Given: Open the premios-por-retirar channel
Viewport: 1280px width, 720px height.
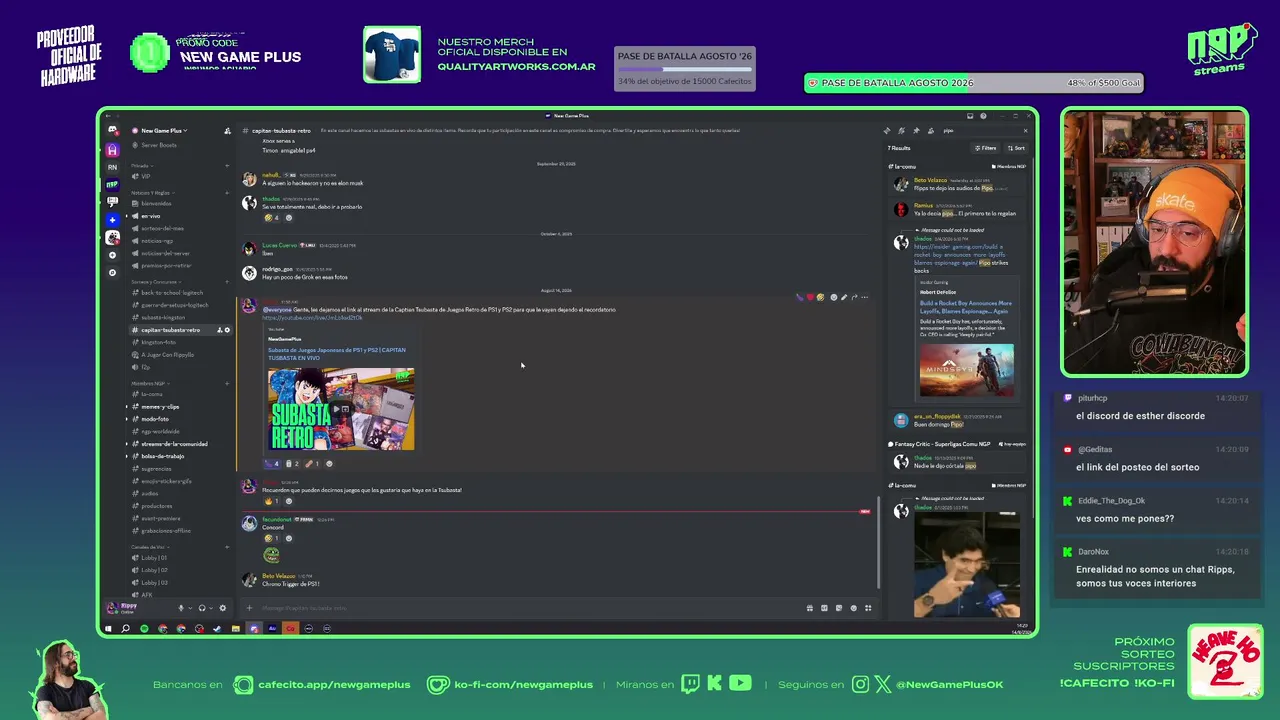Looking at the screenshot, I should pos(166,265).
